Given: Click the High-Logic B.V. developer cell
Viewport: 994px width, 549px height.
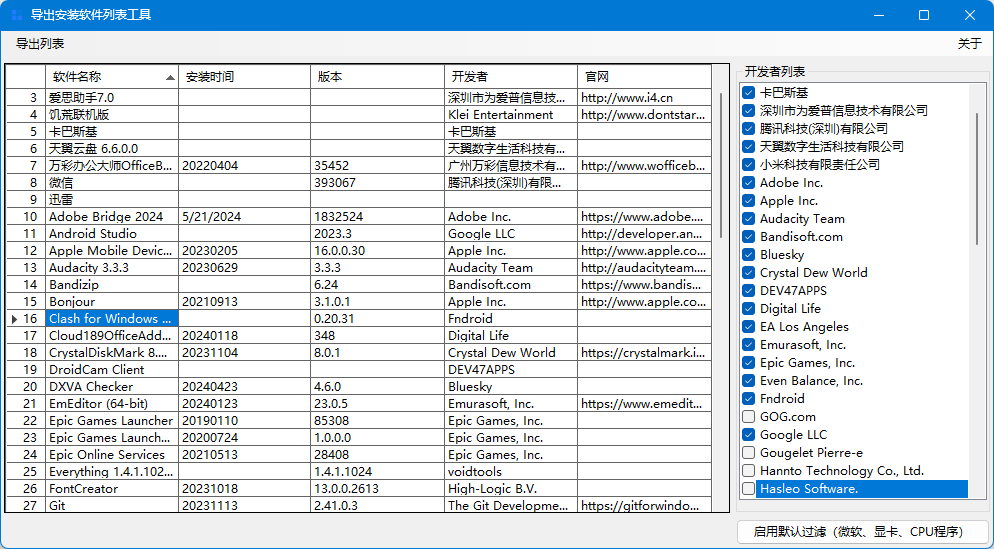Looking at the screenshot, I should [510, 489].
